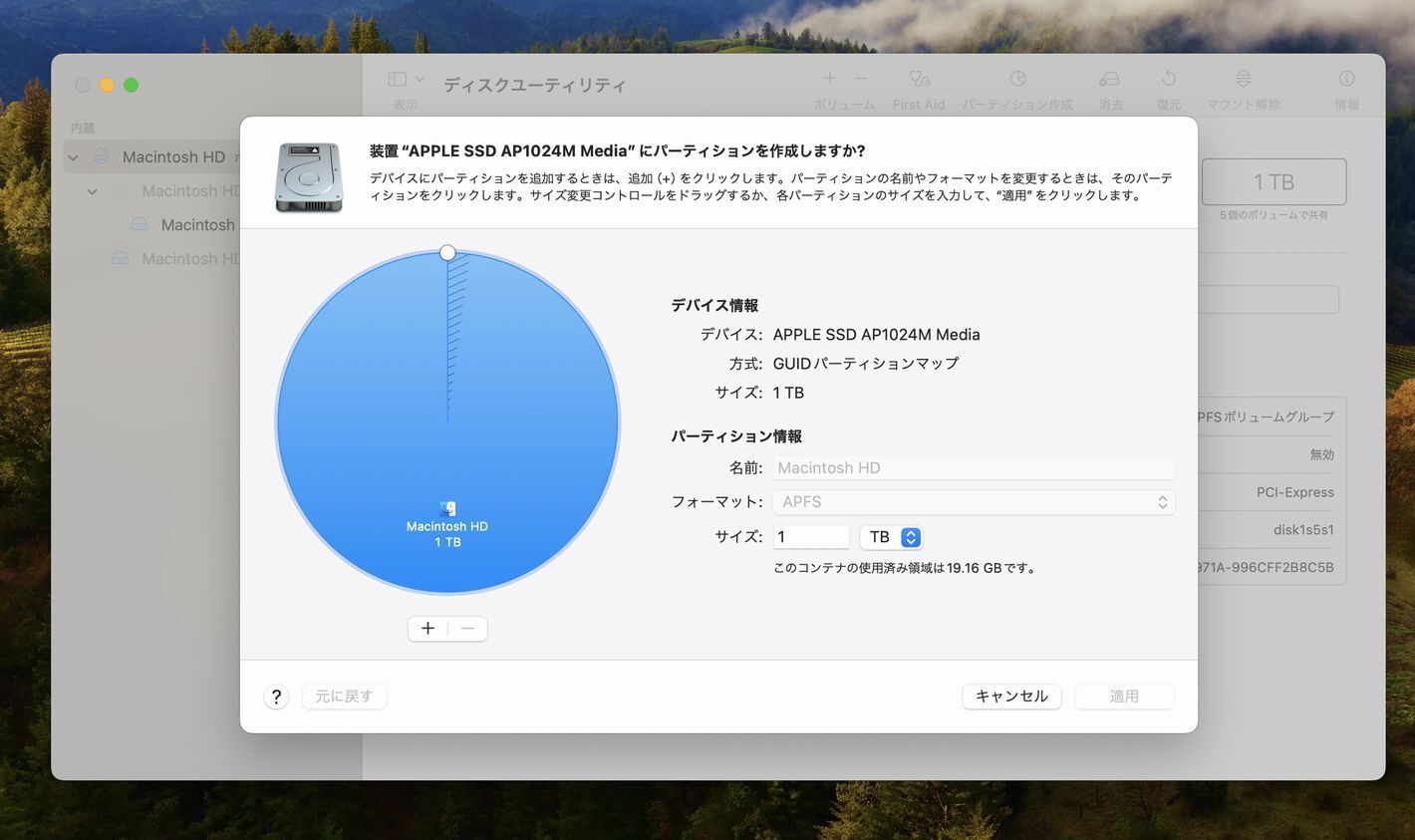The height and width of the screenshot is (840, 1415).
Task: Open the 情報 (info) toolbar icon
Action: [x=1346, y=79]
